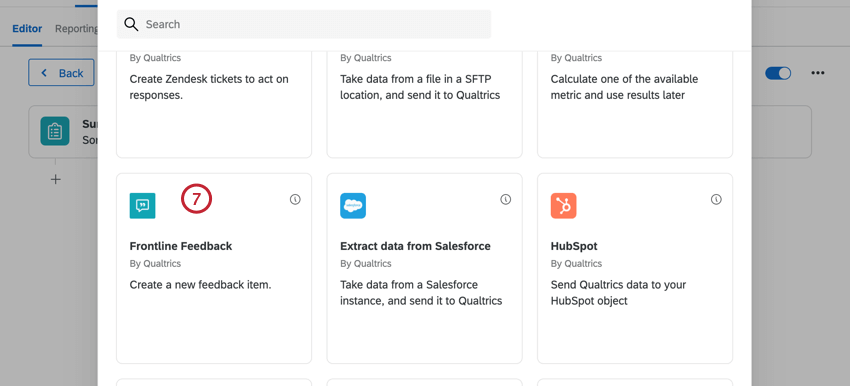
Task: Go back with the Back button
Action: click(x=61, y=73)
